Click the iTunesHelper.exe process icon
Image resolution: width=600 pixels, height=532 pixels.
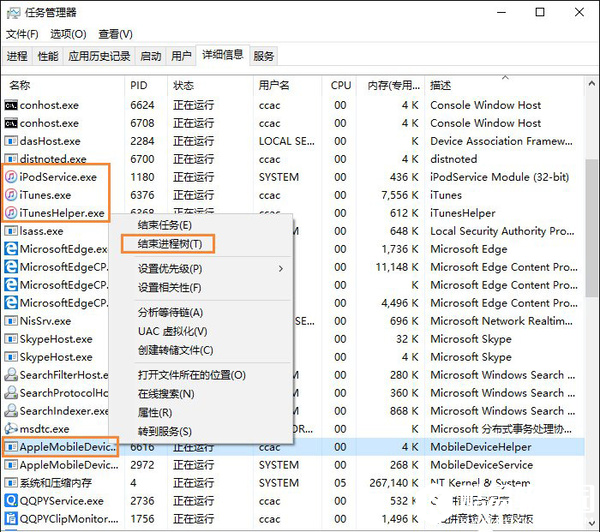click(11, 213)
